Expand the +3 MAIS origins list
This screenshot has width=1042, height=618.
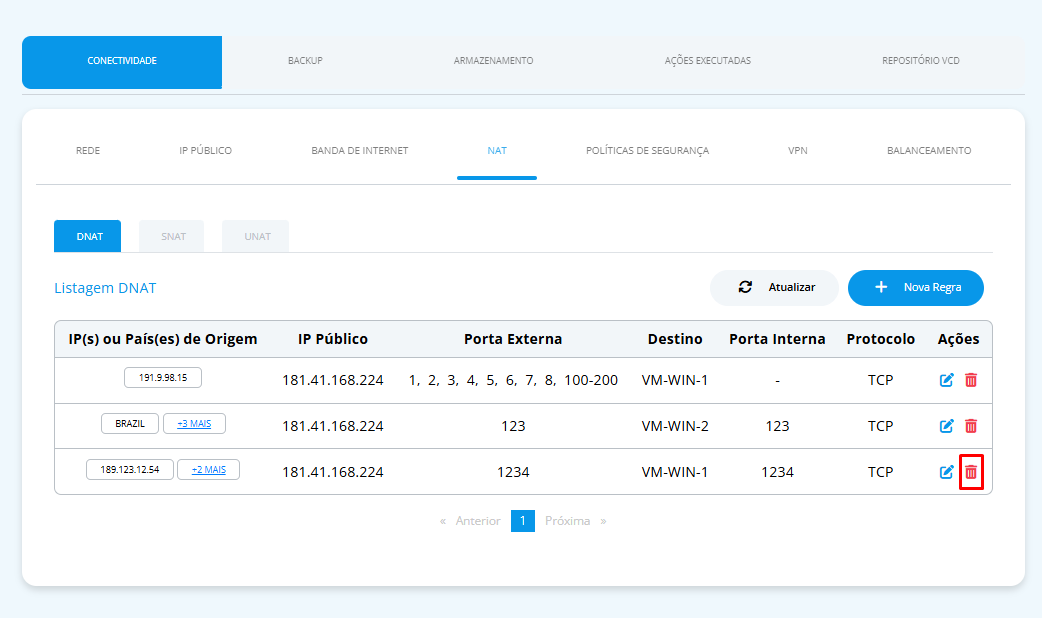[194, 423]
